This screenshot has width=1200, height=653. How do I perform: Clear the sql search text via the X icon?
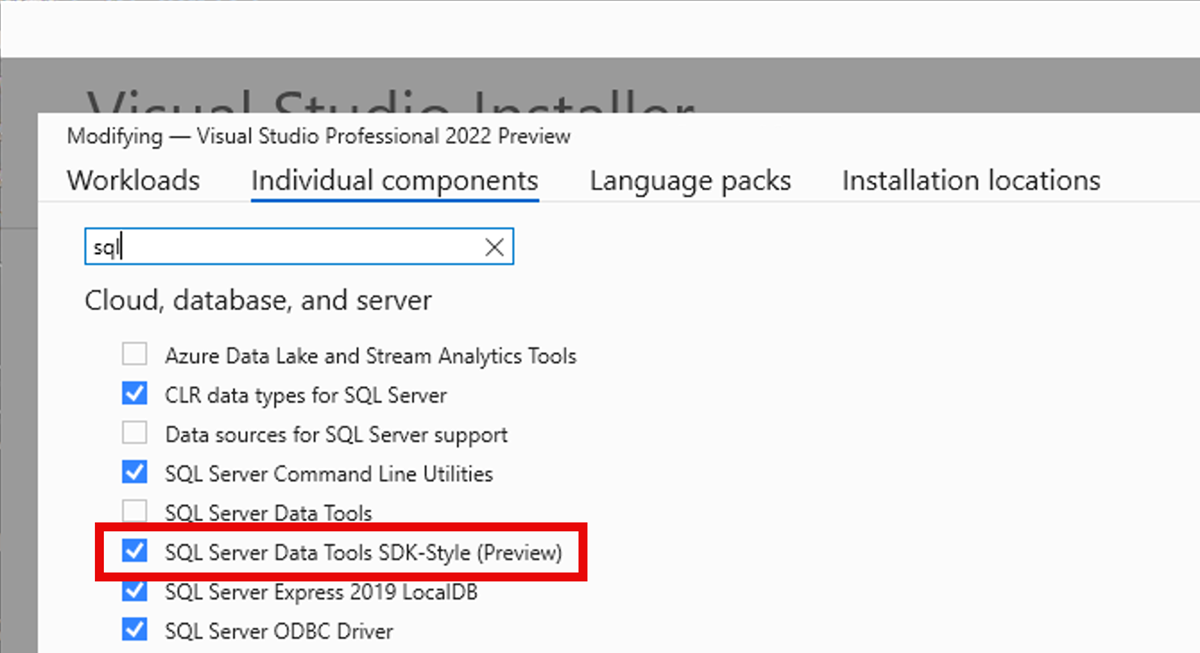click(x=494, y=246)
